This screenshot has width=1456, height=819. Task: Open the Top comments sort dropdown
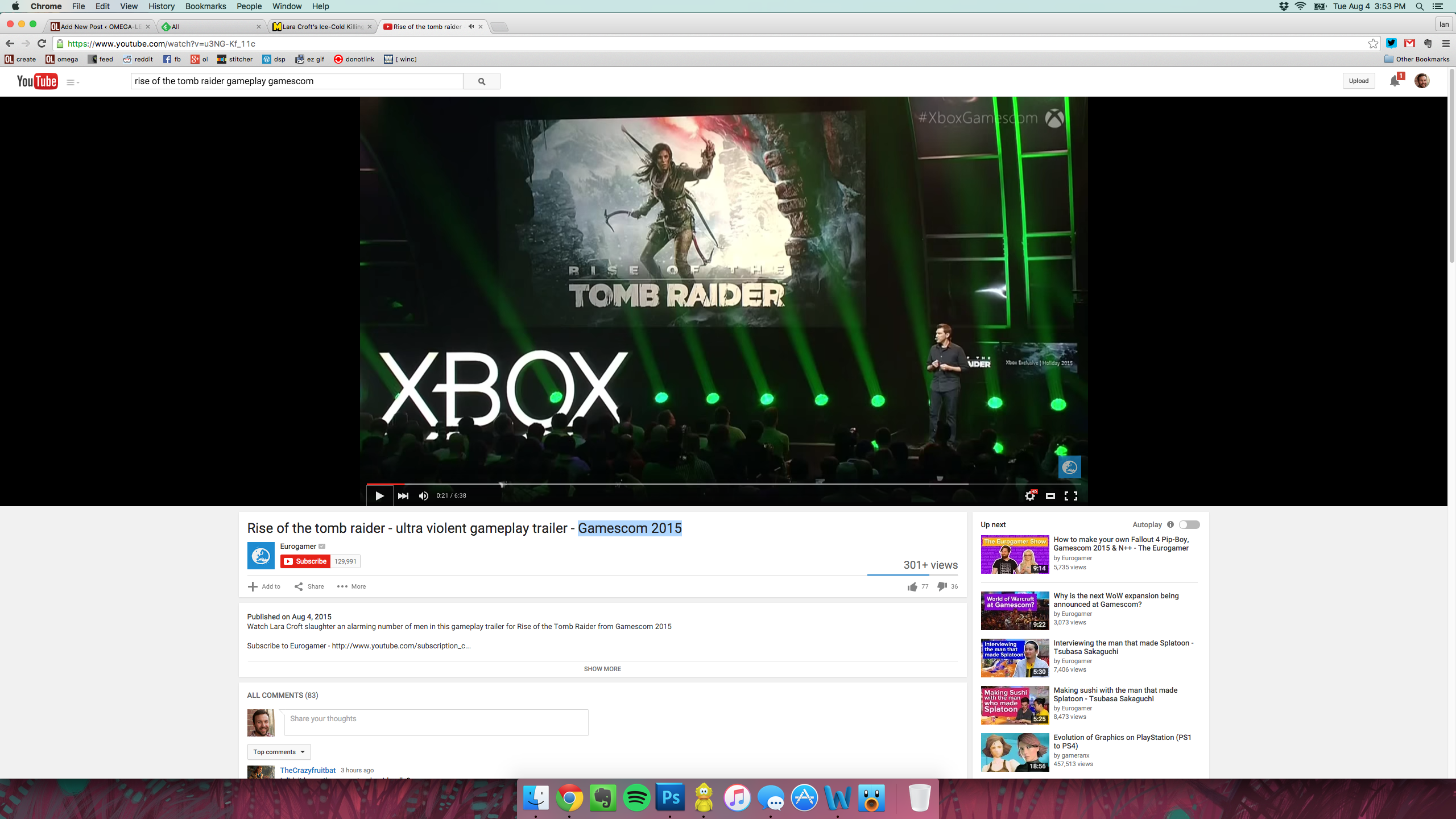(x=279, y=752)
